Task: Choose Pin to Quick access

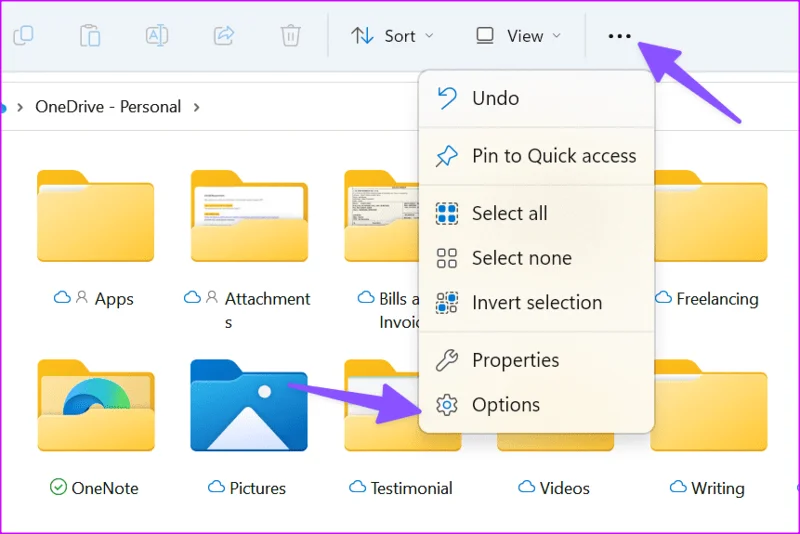Action: point(536,156)
